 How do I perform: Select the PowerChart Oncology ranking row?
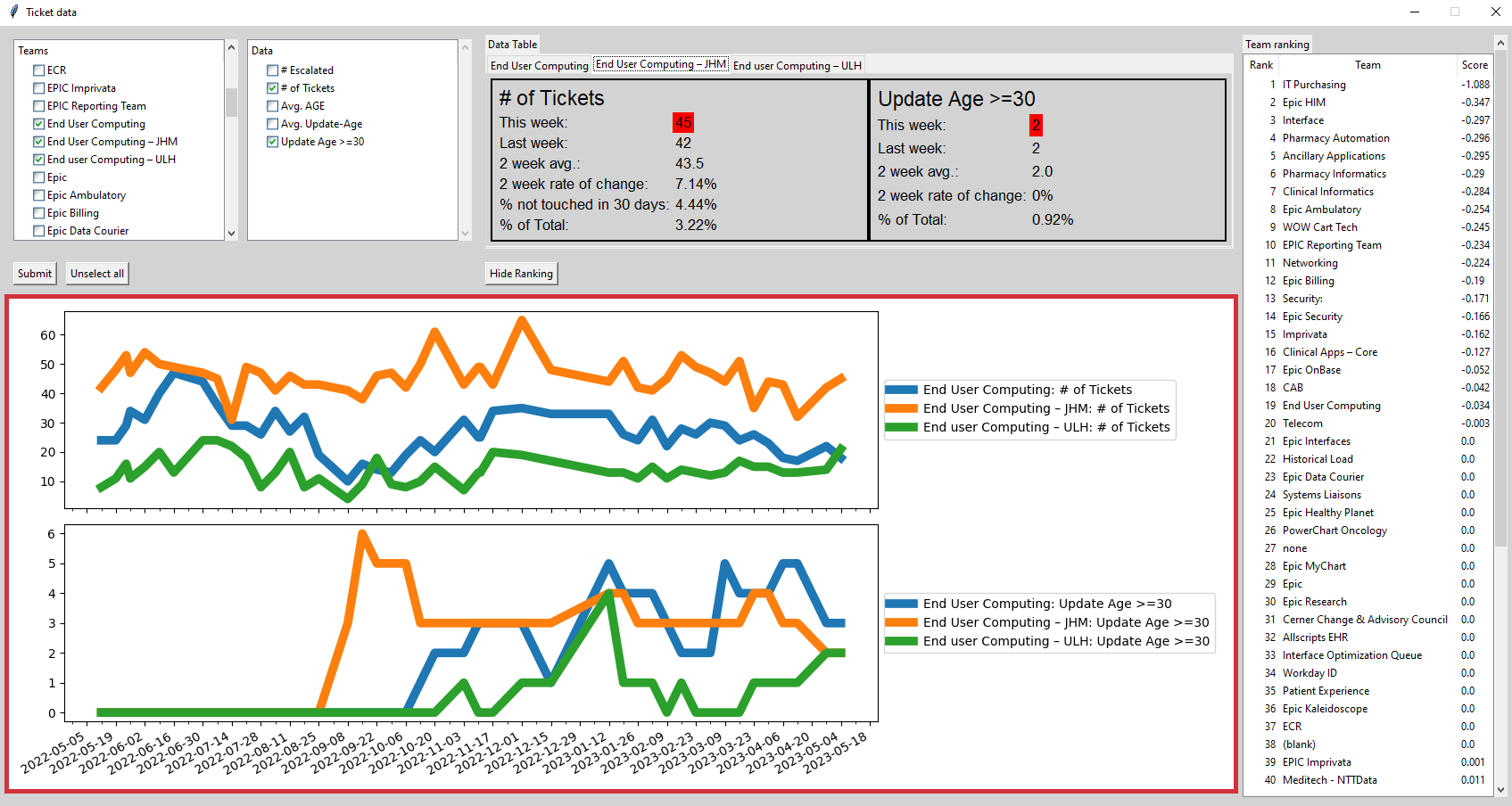pyautogui.click(x=1367, y=530)
